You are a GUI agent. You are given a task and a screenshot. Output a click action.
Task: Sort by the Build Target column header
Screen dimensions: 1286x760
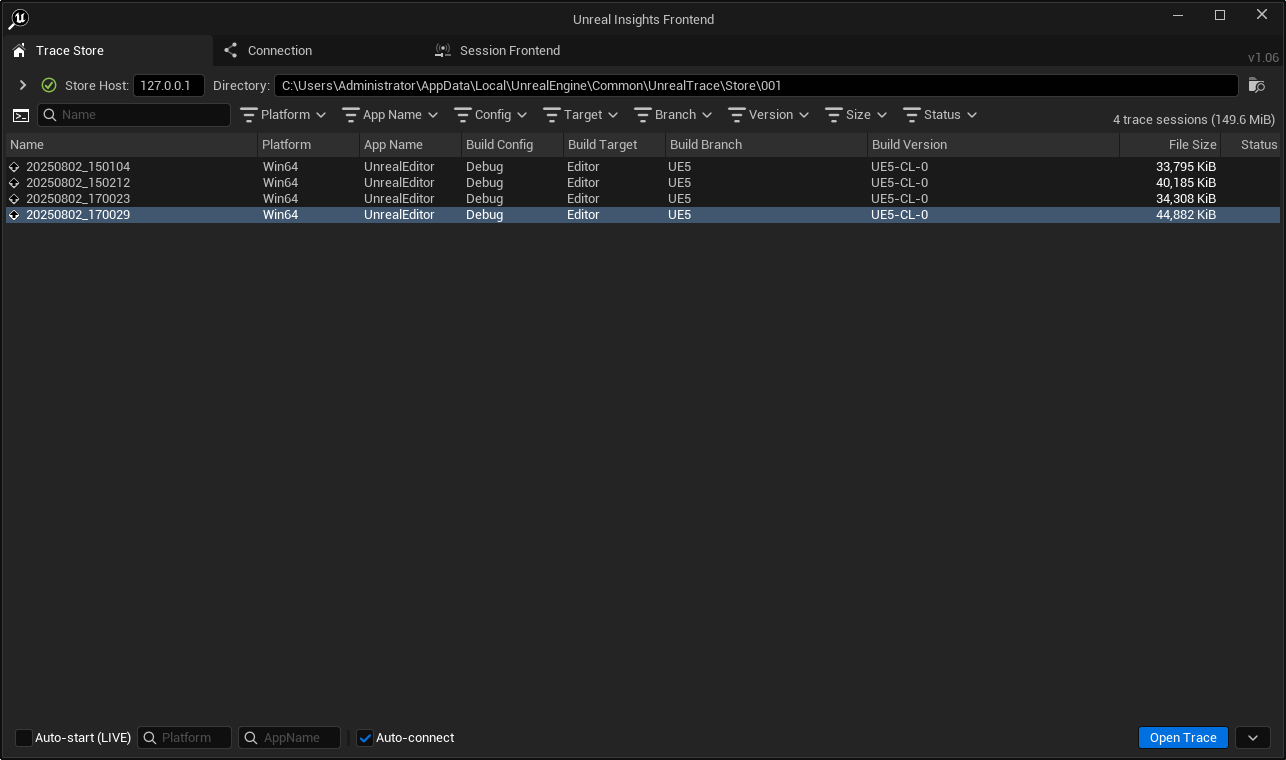614,145
